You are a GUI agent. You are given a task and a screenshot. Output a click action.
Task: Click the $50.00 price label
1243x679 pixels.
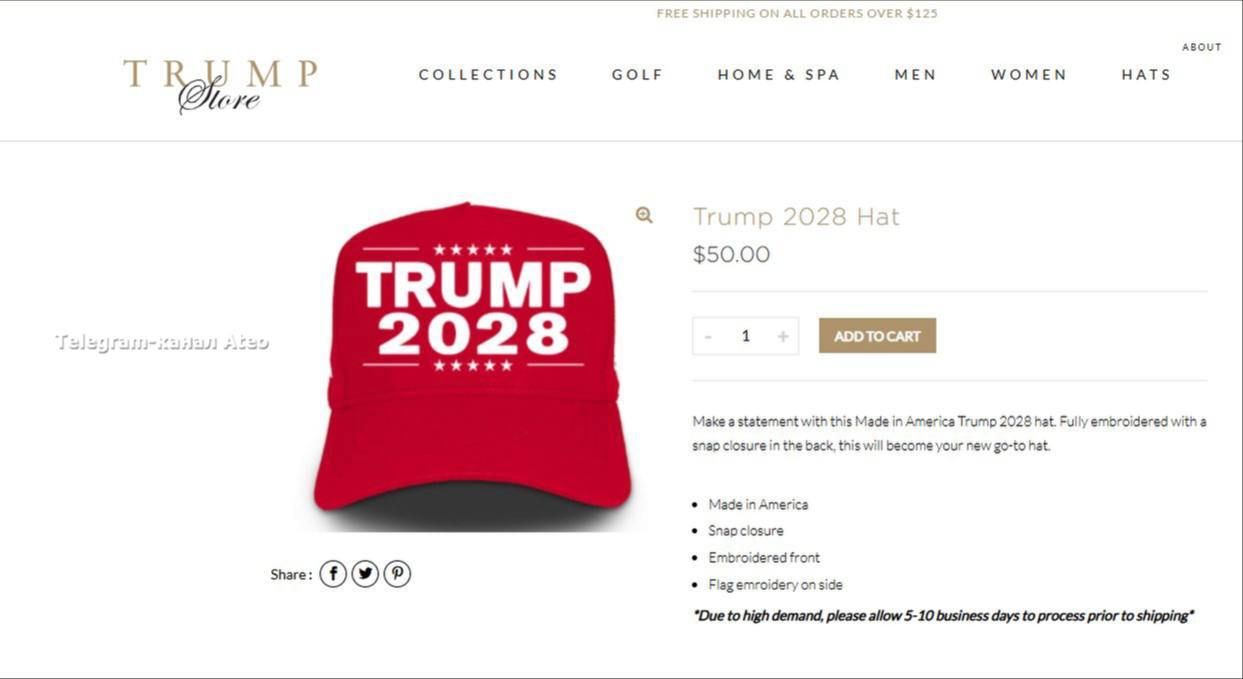point(731,254)
